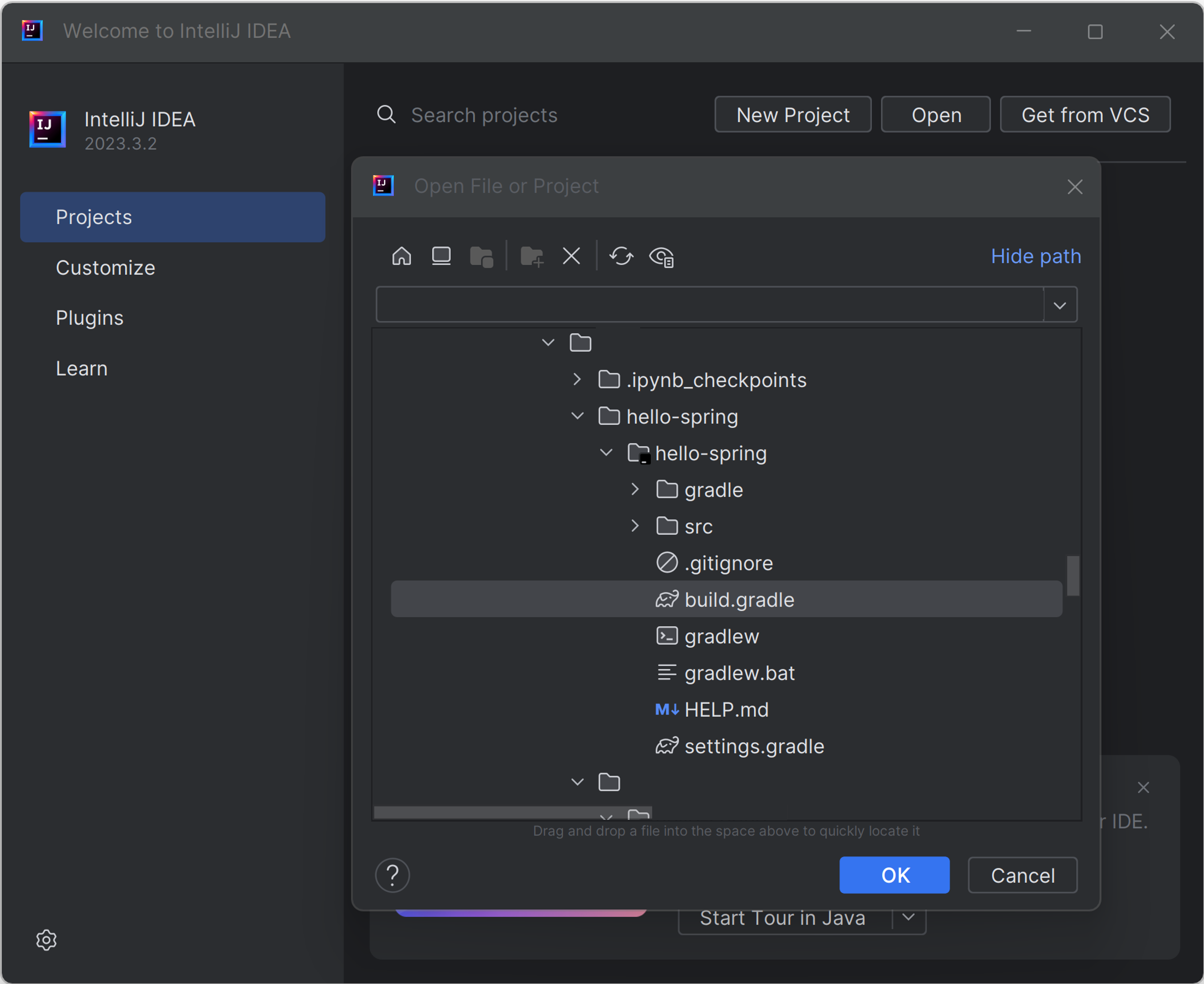Click the New Folder toolbar icon
1204x984 pixels.
point(531,257)
